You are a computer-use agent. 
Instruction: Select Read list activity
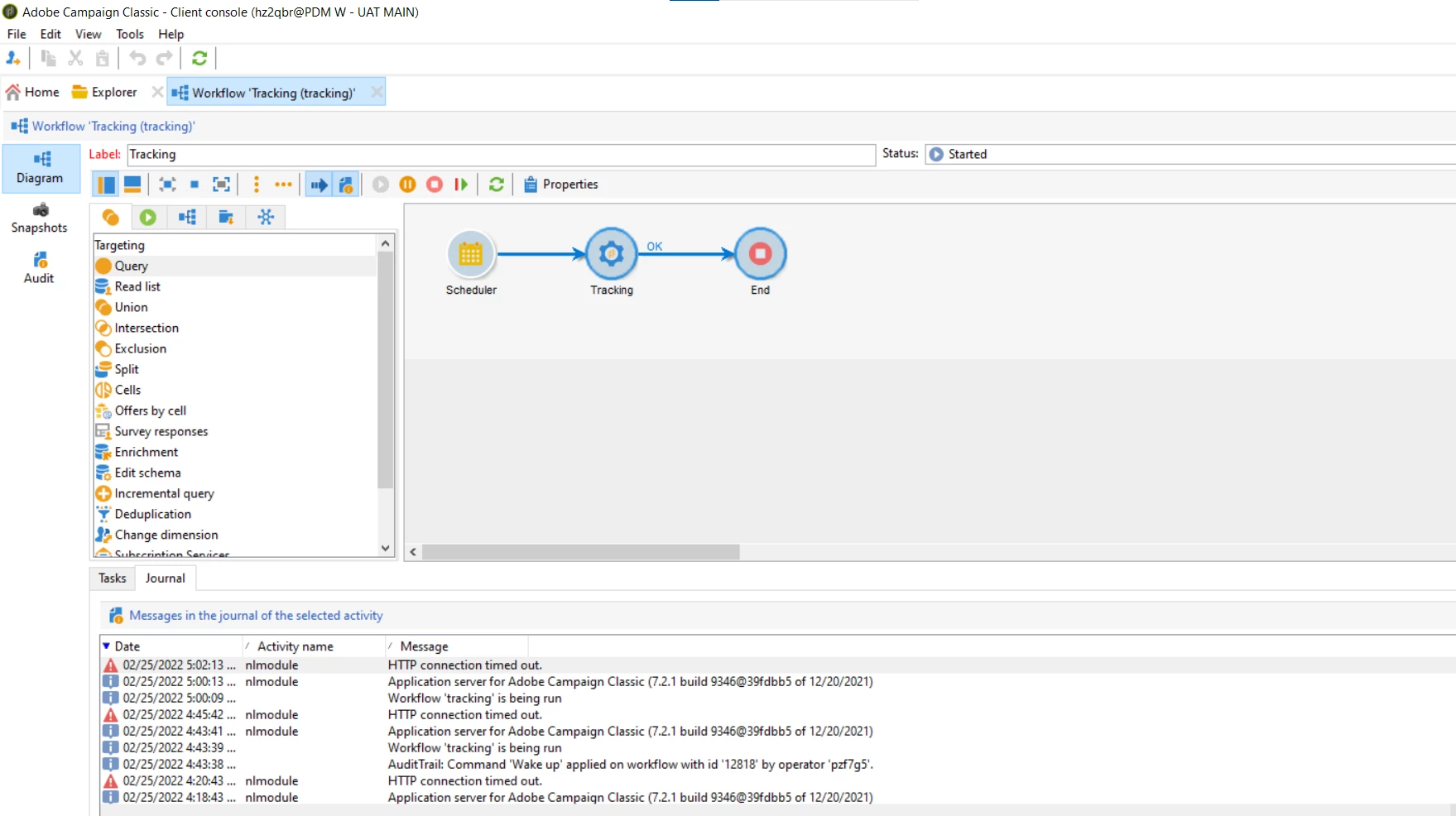tap(235, 286)
